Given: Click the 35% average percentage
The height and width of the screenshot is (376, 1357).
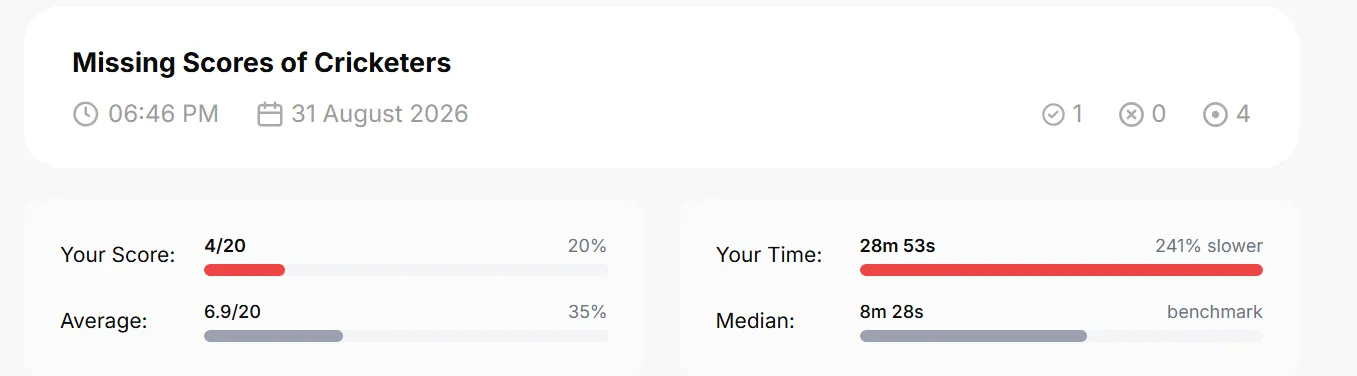Looking at the screenshot, I should 588,312.
